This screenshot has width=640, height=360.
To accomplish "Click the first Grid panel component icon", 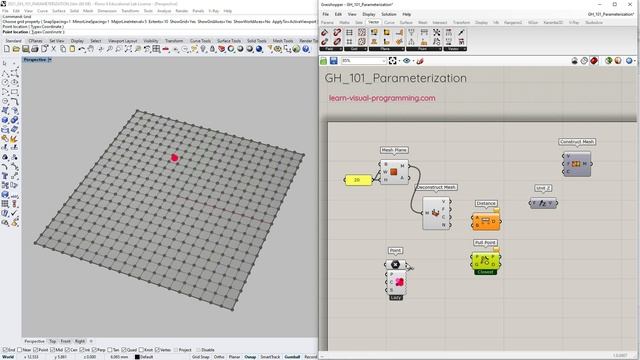I will (349, 33).
